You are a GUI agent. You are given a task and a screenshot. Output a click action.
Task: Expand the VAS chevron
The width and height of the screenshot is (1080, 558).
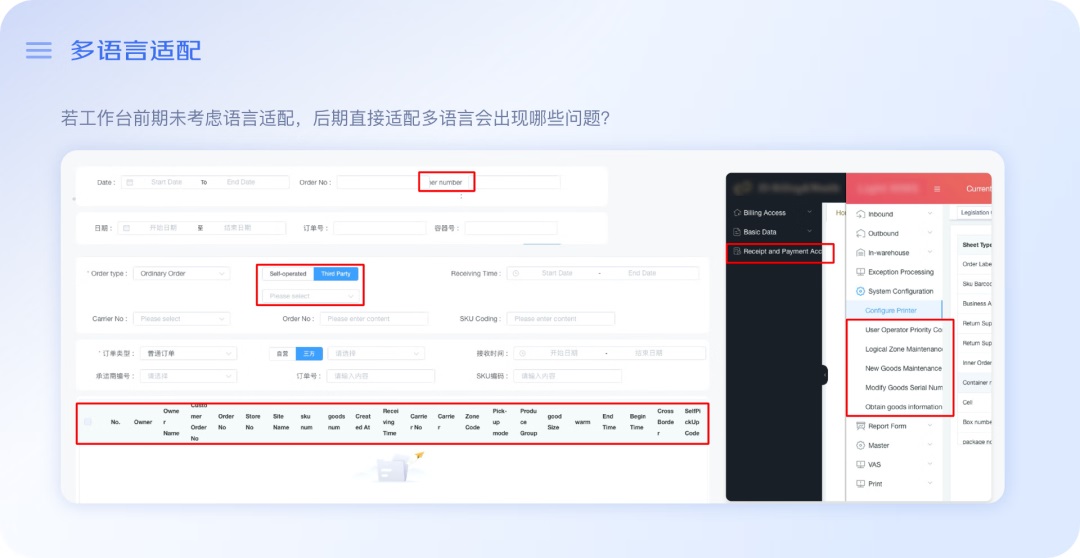pos(931,465)
